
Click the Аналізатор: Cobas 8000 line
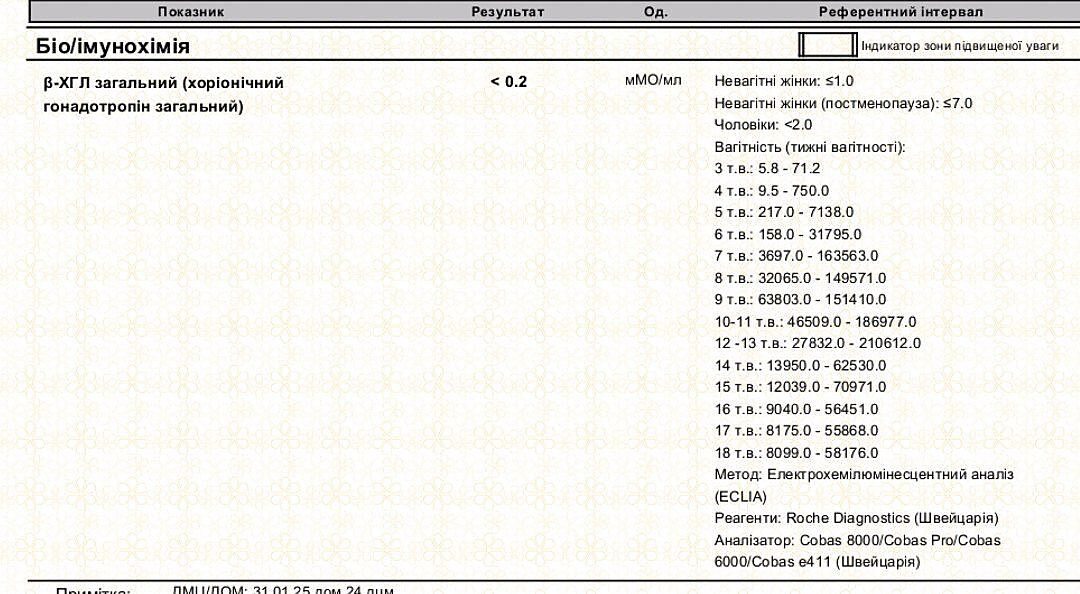coord(857,540)
